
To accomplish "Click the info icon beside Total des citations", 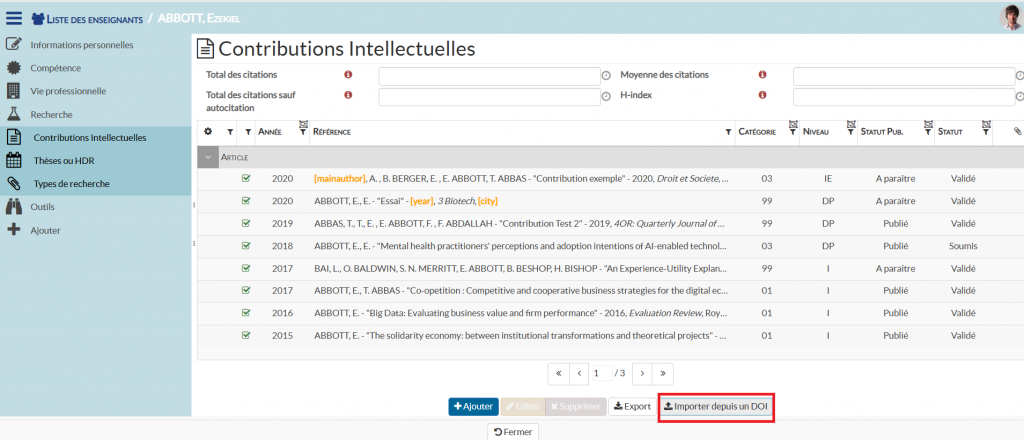I will click(x=348, y=75).
